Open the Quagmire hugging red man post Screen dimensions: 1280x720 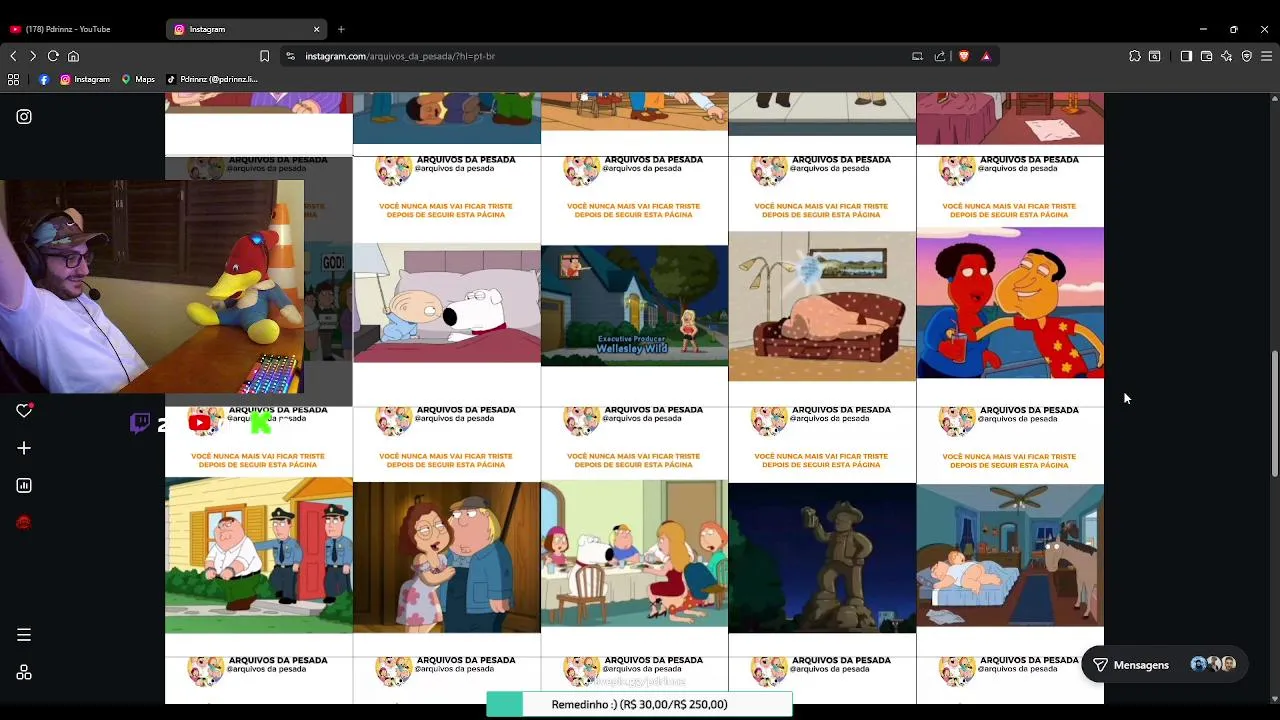point(1010,281)
